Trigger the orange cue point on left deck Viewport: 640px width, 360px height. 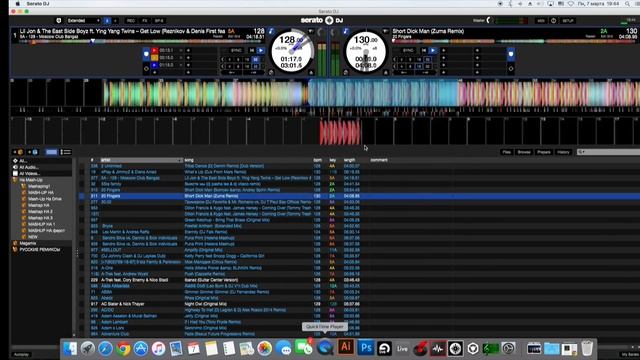[x=155, y=58]
